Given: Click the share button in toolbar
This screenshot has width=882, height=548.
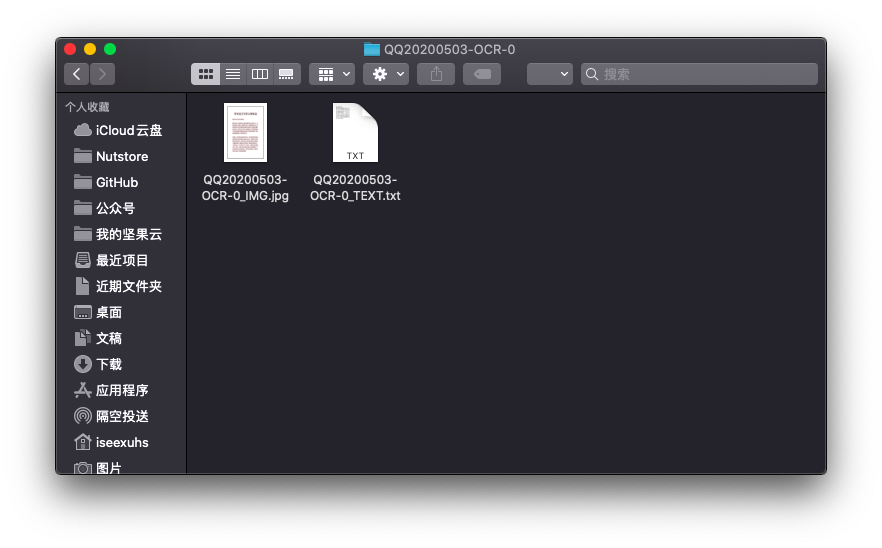Looking at the screenshot, I should pyautogui.click(x=436, y=74).
